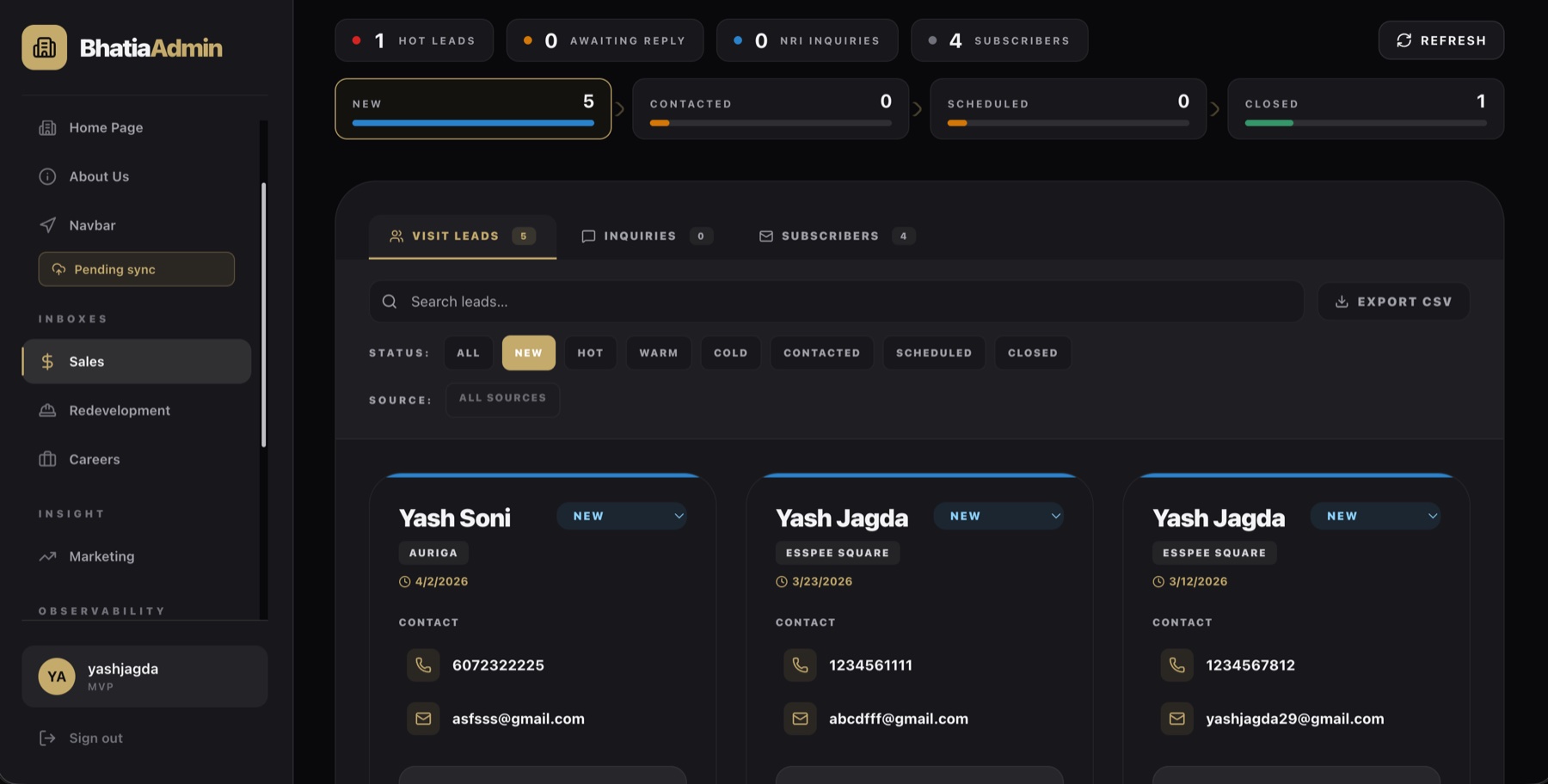Click phone icon beside 1234567812

pyautogui.click(x=1176, y=665)
